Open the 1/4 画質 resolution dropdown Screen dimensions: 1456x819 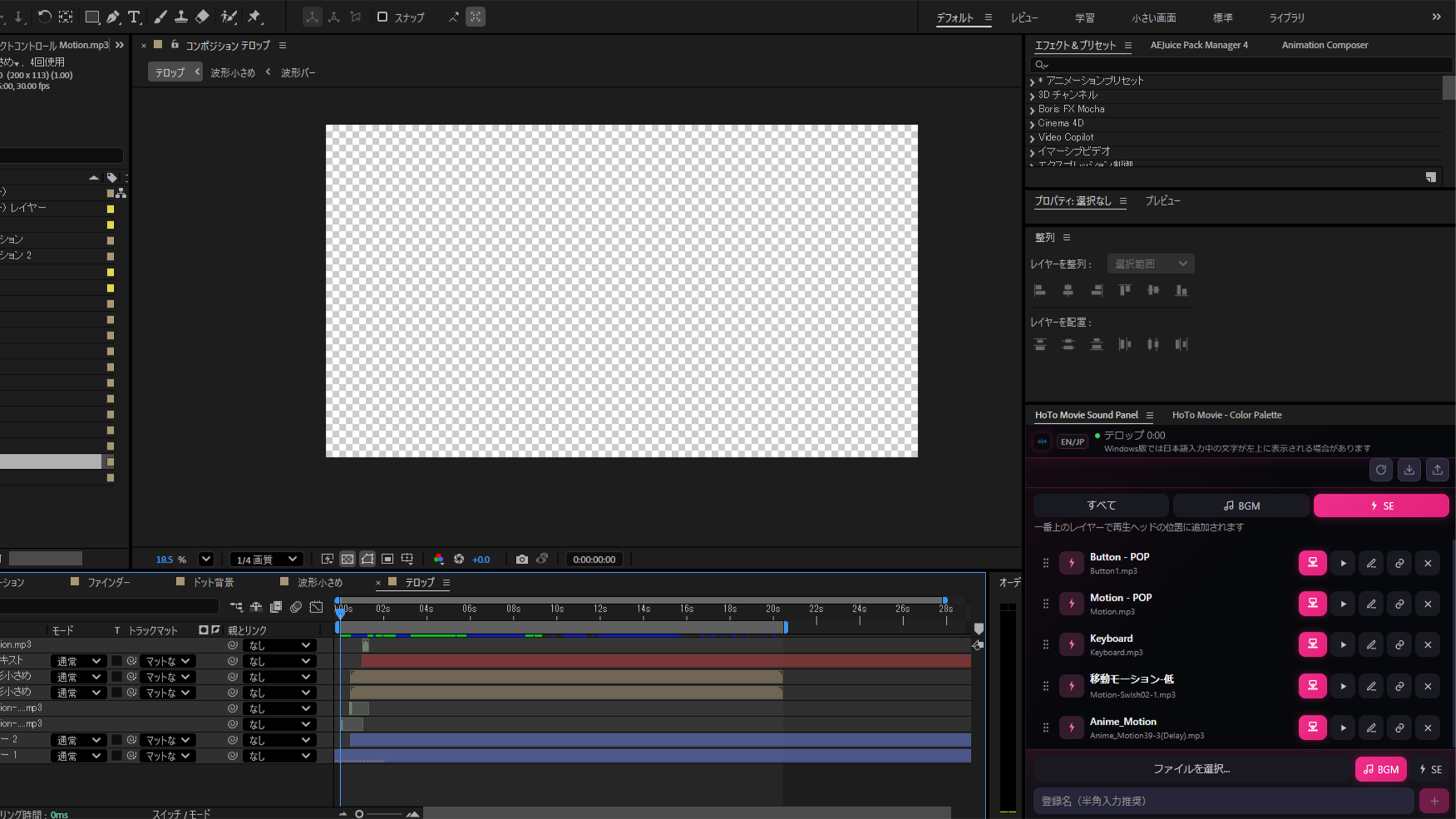tap(266, 560)
